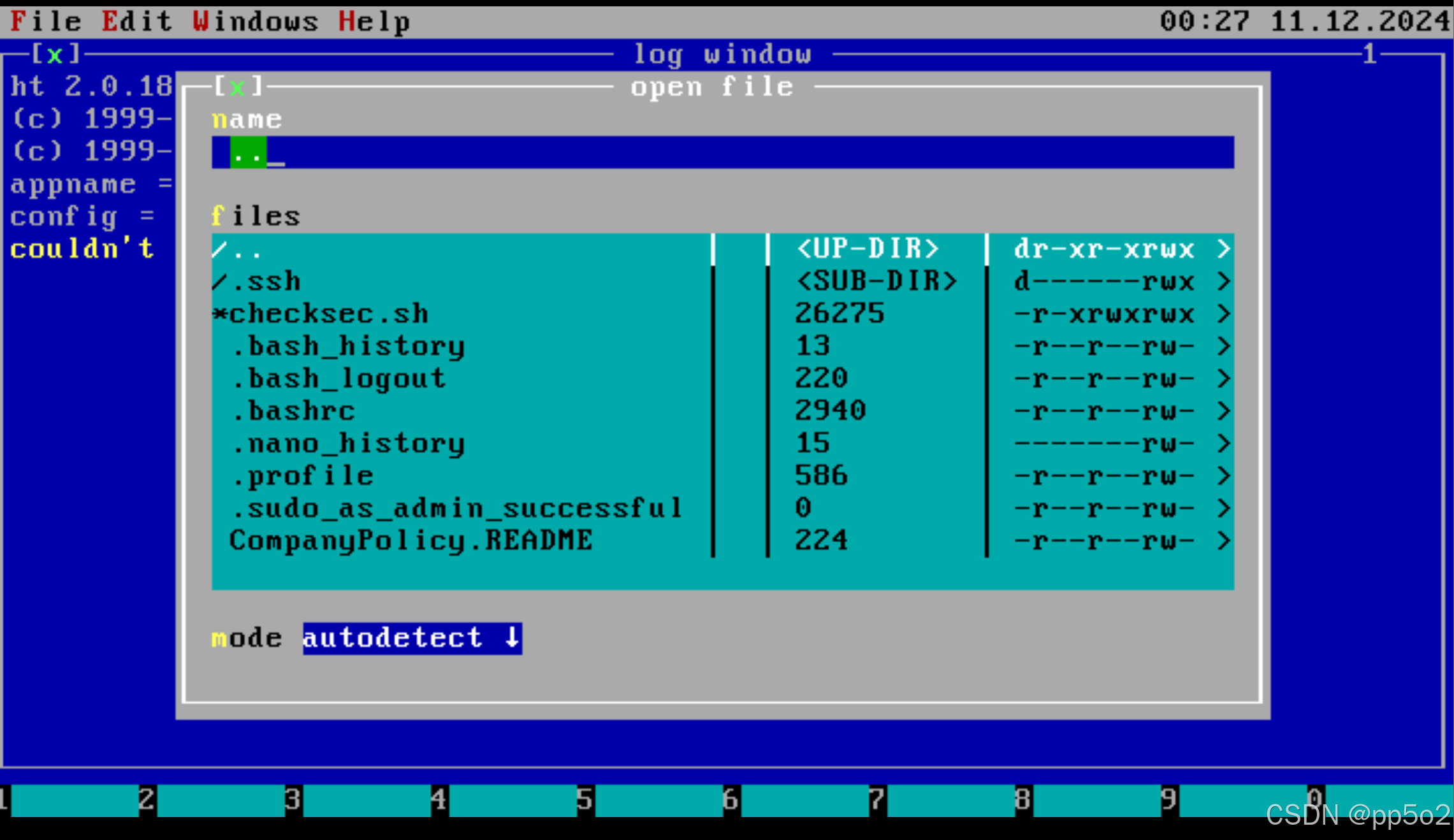Open the Windows menu
The width and height of the screenshot is (1454, 840).
[x=255, y=21]
